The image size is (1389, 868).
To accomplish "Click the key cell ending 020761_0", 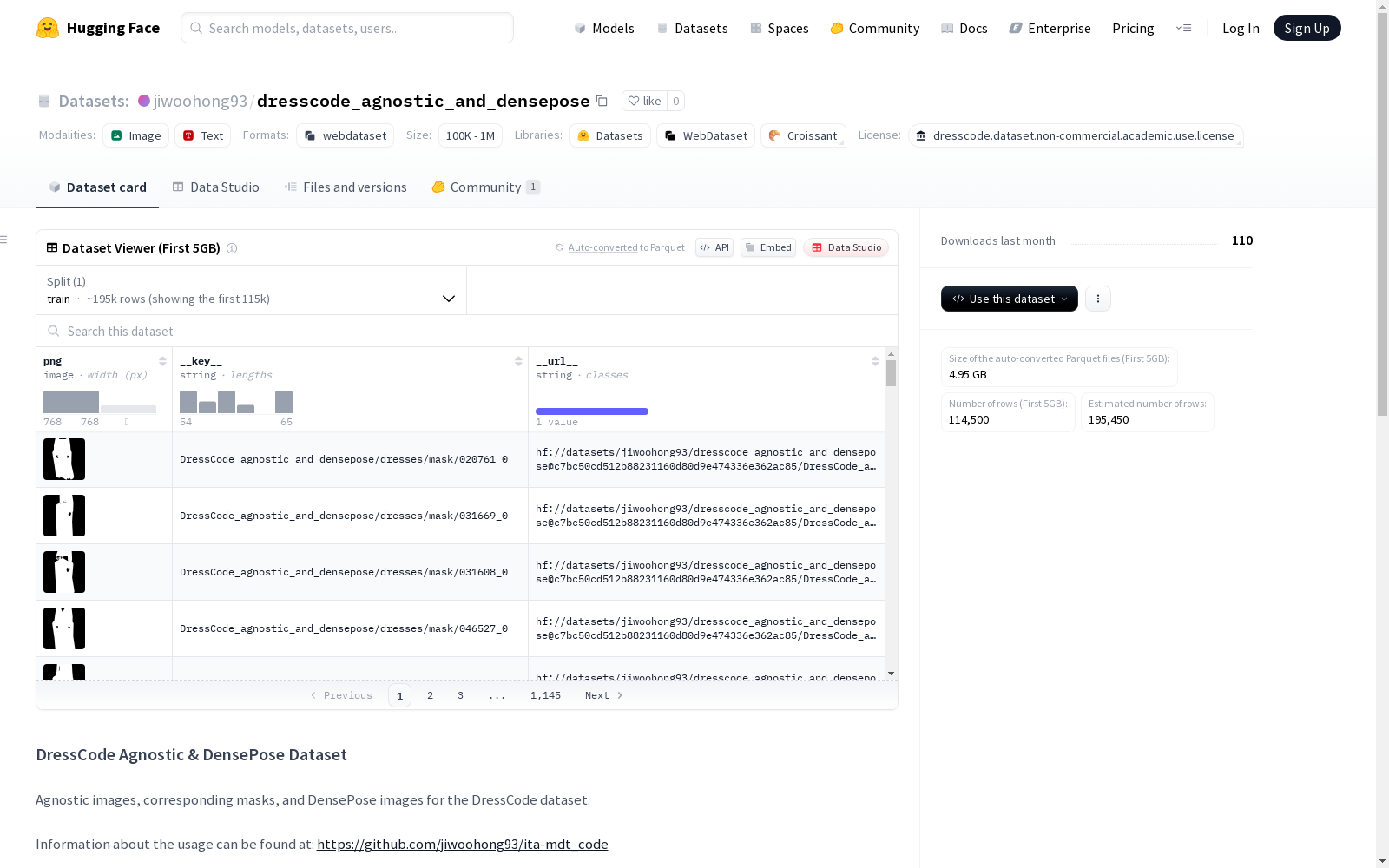I will (x=350, y=459).
